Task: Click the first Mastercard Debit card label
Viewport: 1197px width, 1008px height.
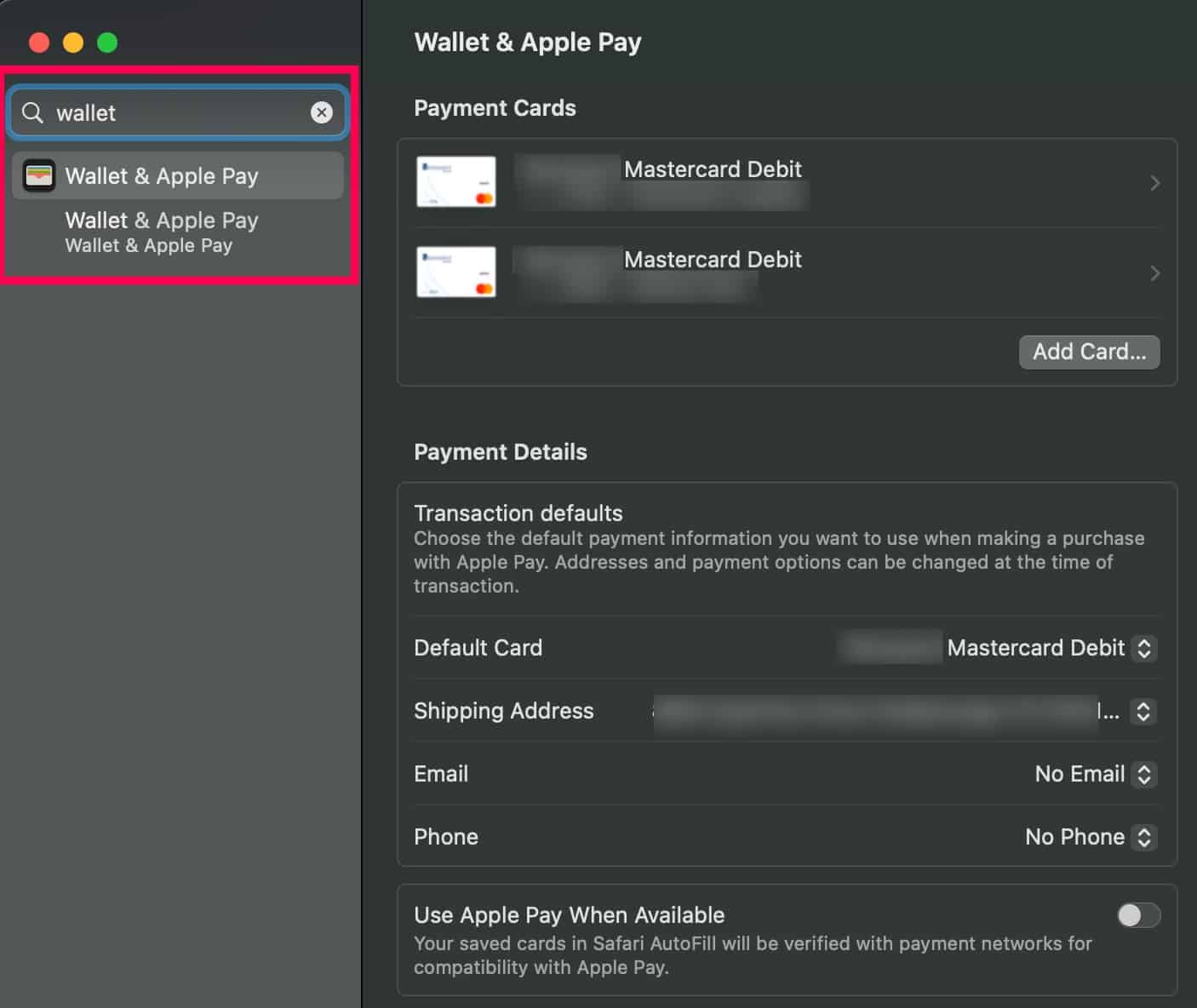Action: point(713,169)
